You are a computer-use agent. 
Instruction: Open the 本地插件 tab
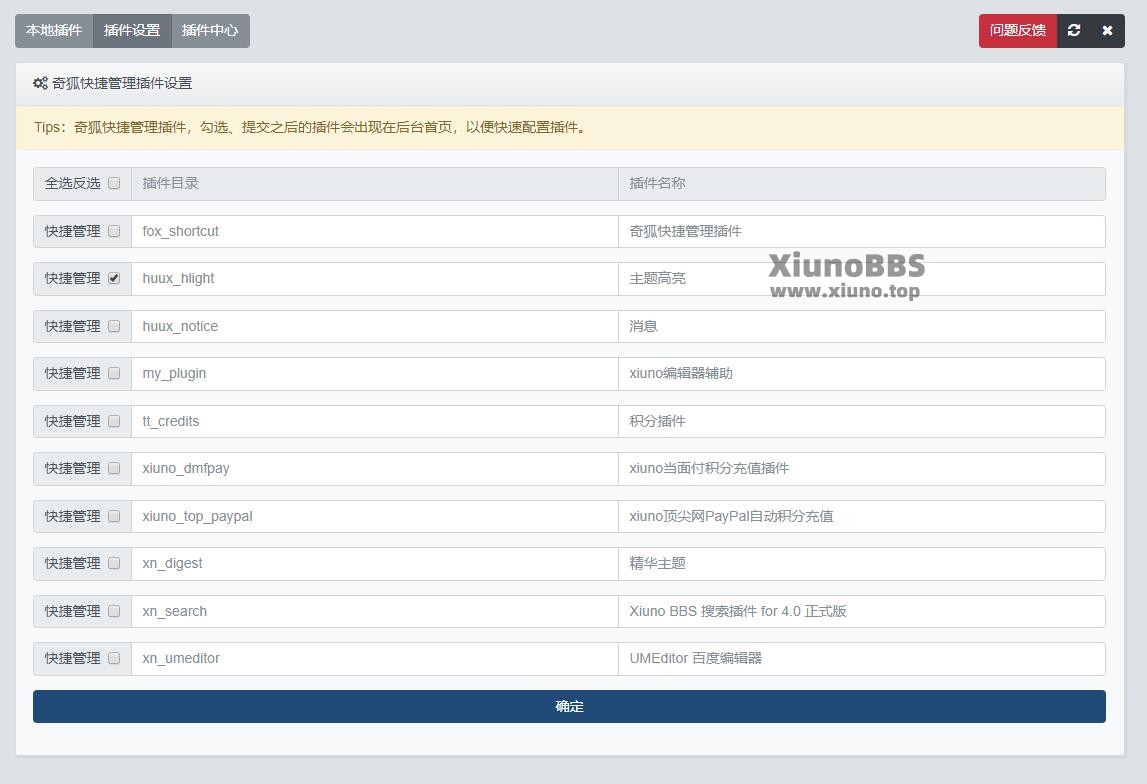tap(54, 31)
